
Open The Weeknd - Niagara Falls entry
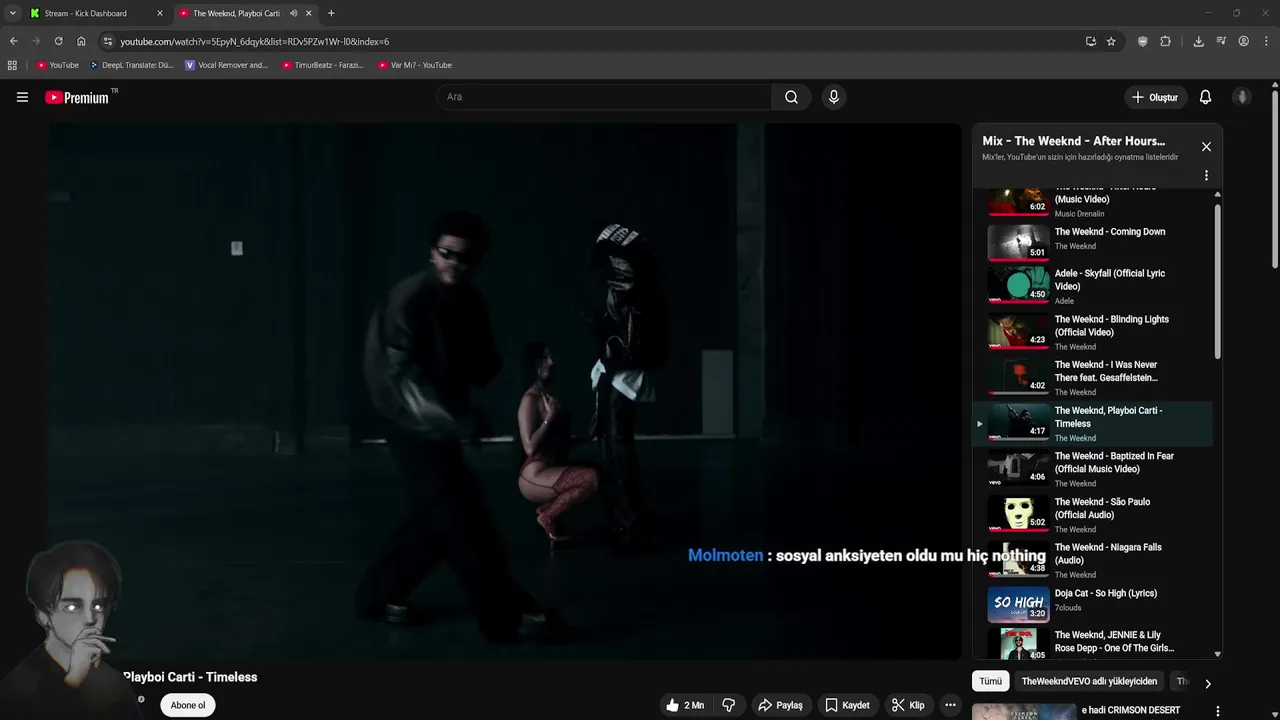1093,561
